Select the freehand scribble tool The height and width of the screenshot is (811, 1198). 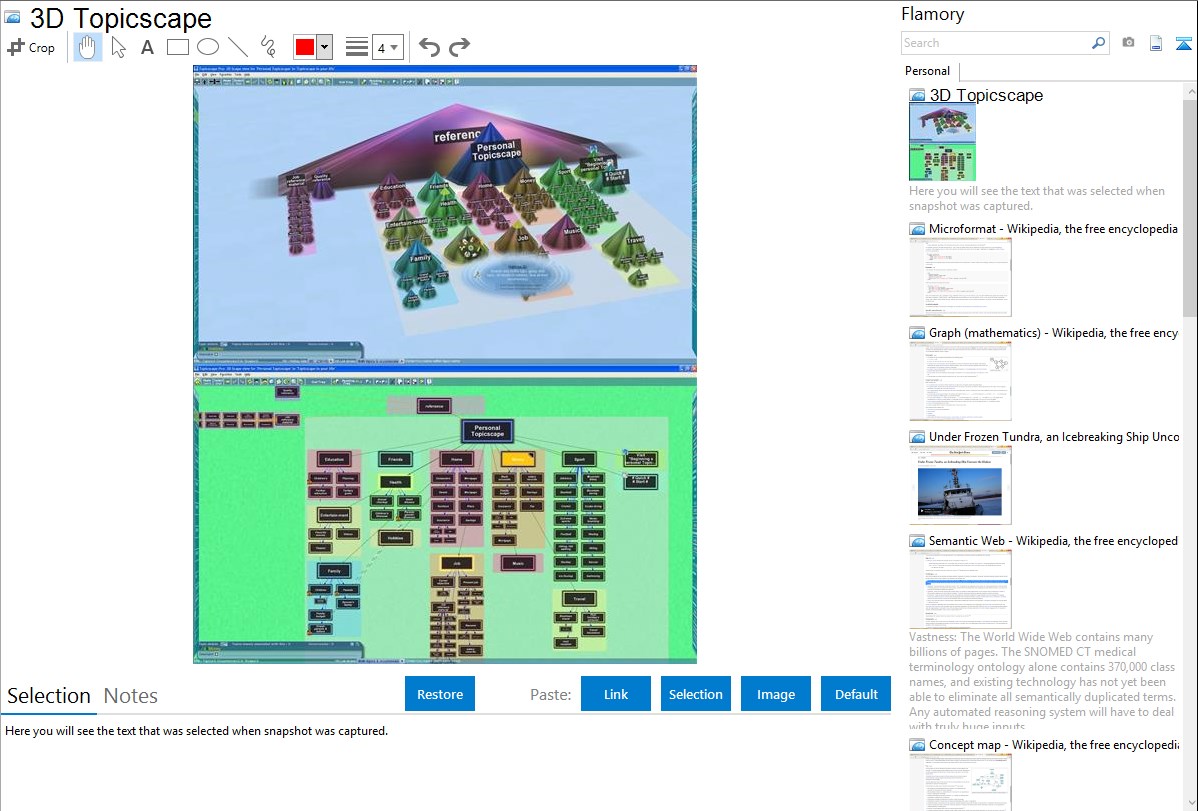[x=268, y=47]
